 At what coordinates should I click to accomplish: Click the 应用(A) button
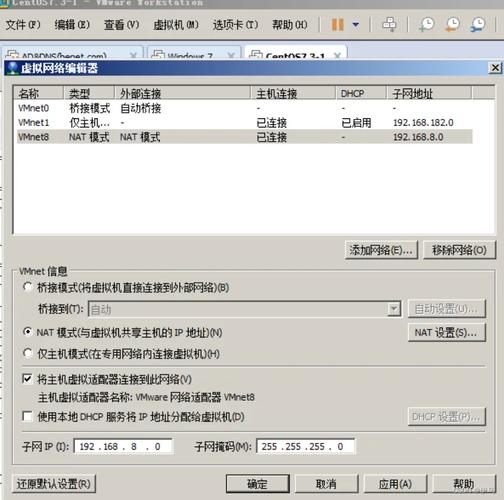[395, 484]
